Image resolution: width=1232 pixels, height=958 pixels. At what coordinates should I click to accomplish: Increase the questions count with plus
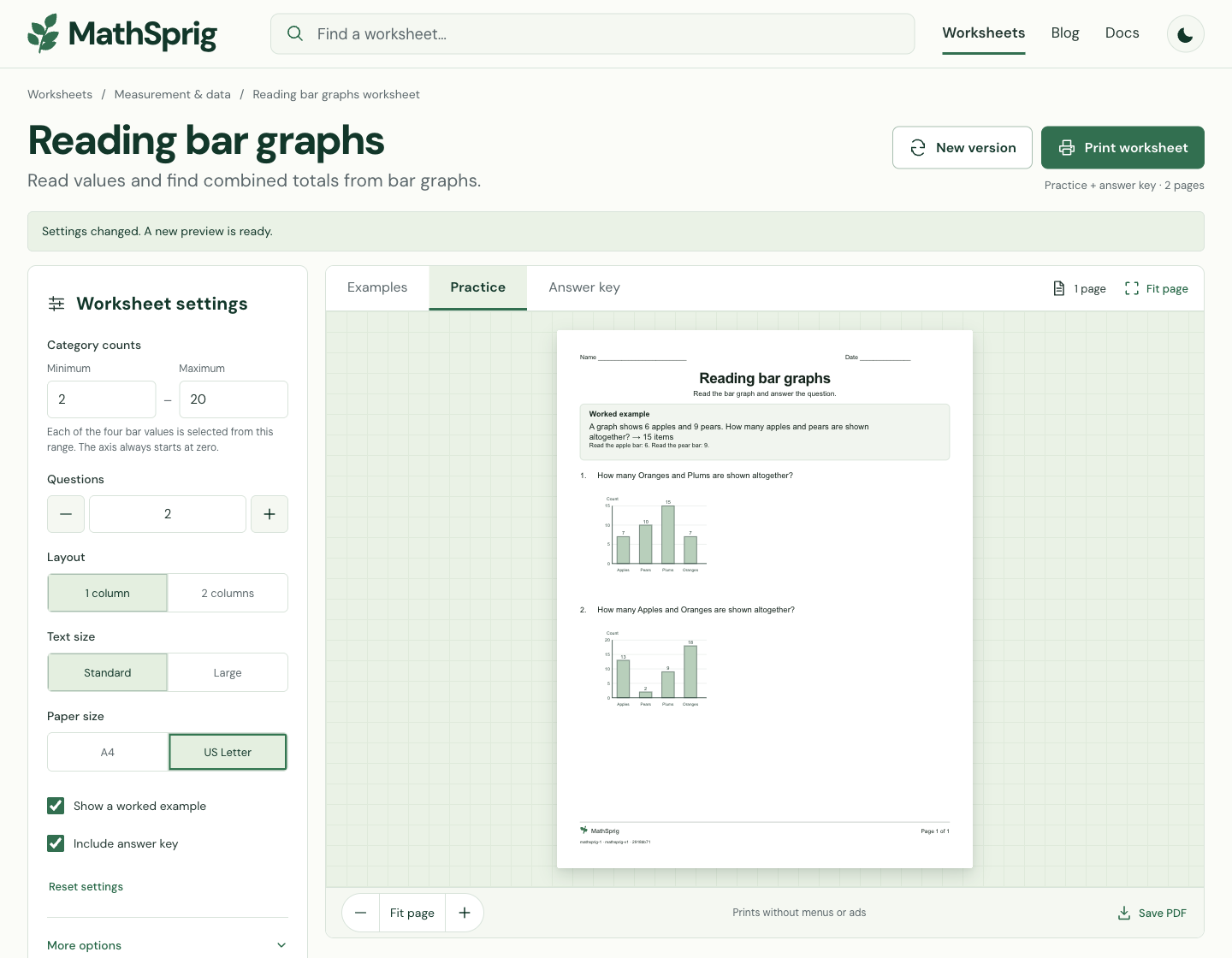(269, 514)
